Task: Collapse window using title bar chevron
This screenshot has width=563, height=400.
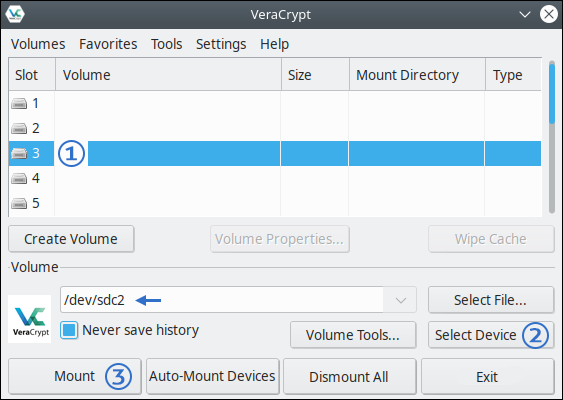Action: pos(525,15)
